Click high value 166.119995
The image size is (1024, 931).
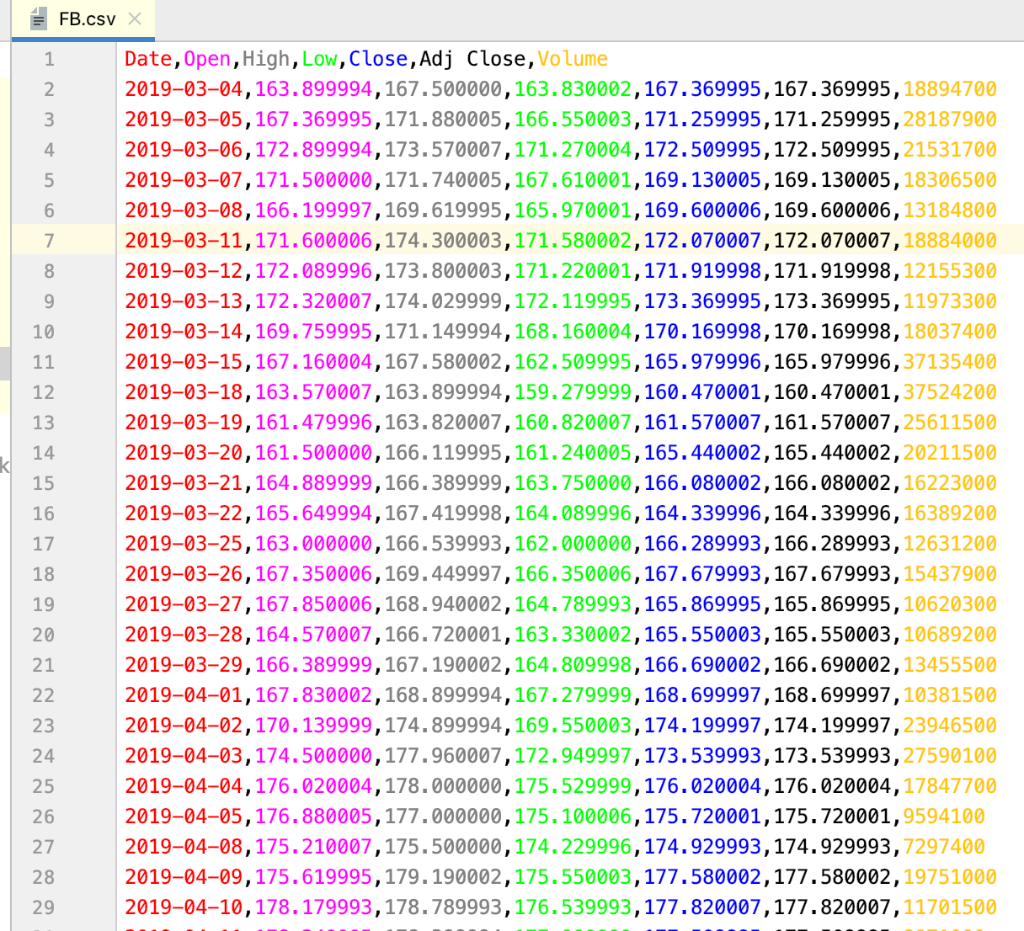(443, 452)
